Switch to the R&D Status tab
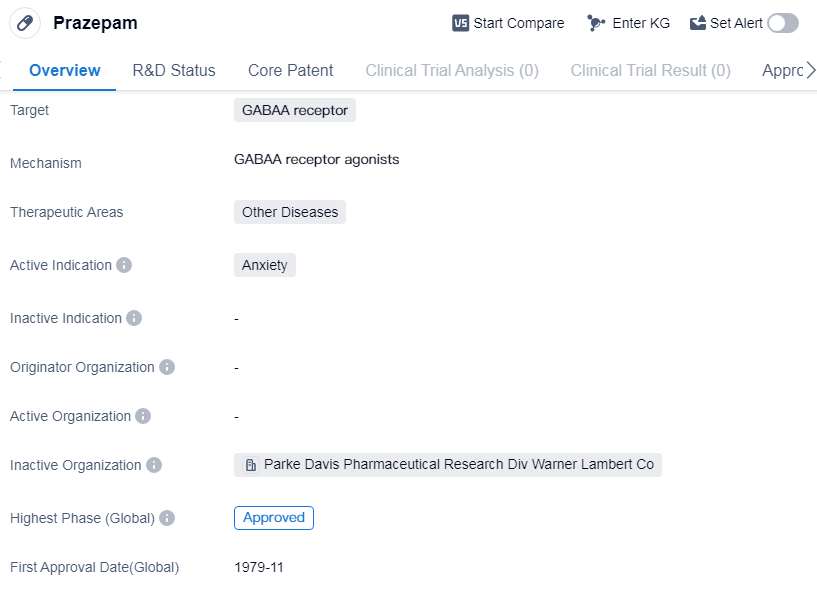 point(174,70)
